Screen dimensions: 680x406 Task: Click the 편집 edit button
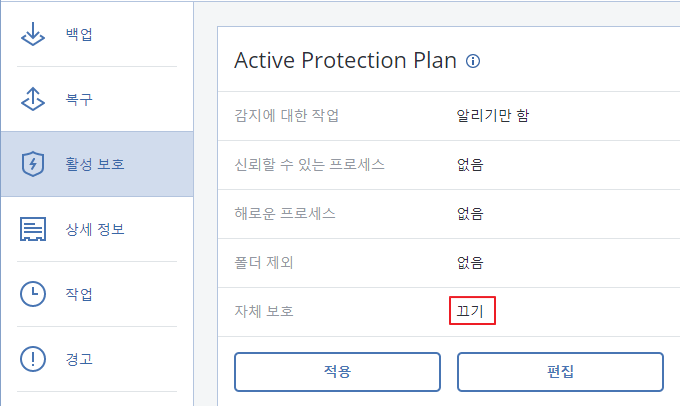(560, 372)
